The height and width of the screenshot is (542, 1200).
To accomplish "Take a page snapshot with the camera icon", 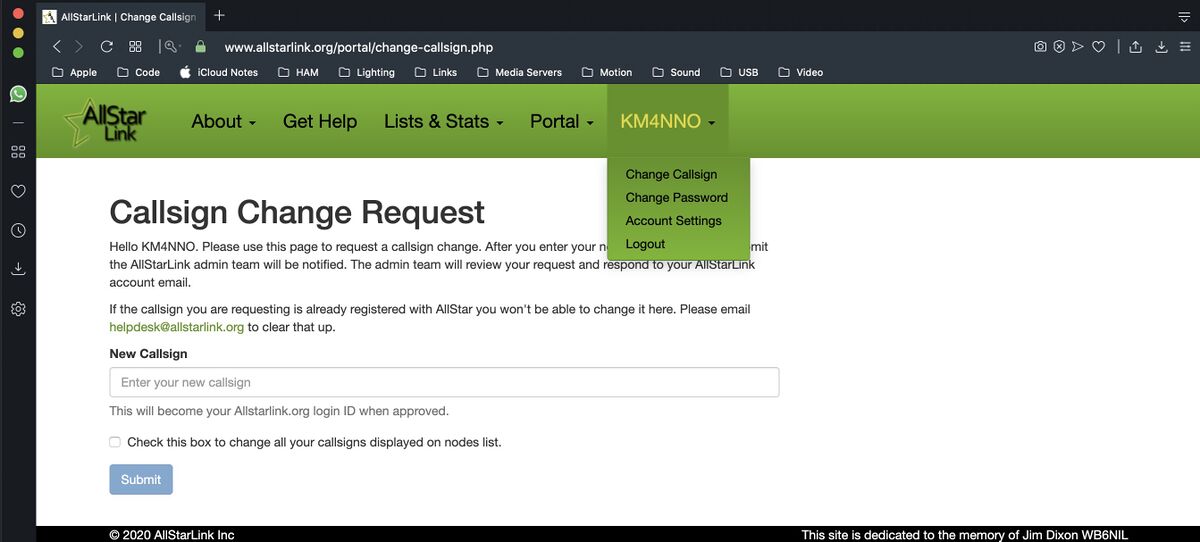I will [1040, 47].
